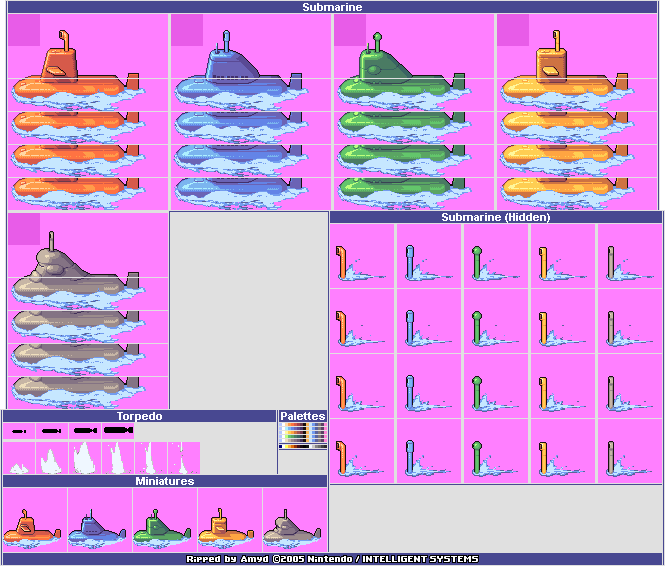This screenshot has width=665, height=566.
Task: Select the largest black torpedo silhouette
Action: pos(118,430)
